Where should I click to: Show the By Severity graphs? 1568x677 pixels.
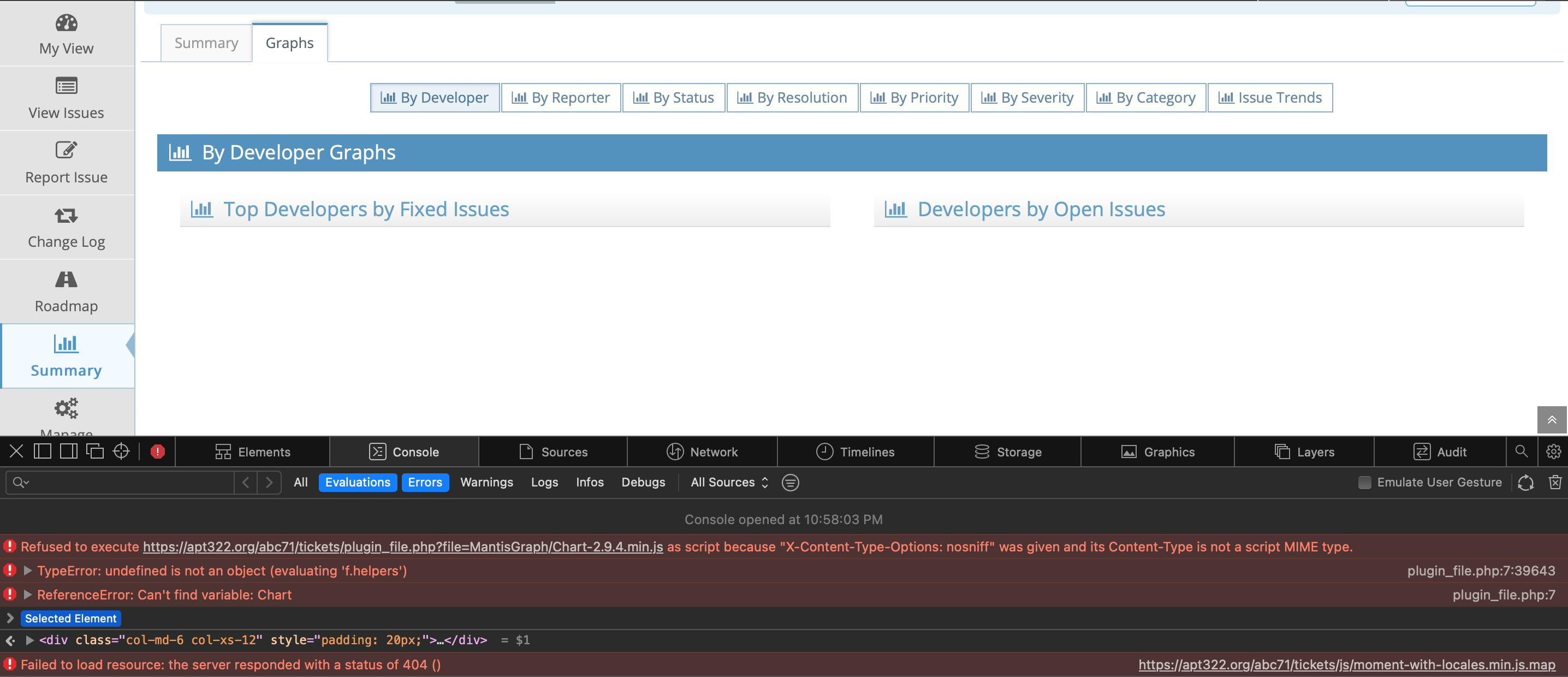click(1027, 97)
